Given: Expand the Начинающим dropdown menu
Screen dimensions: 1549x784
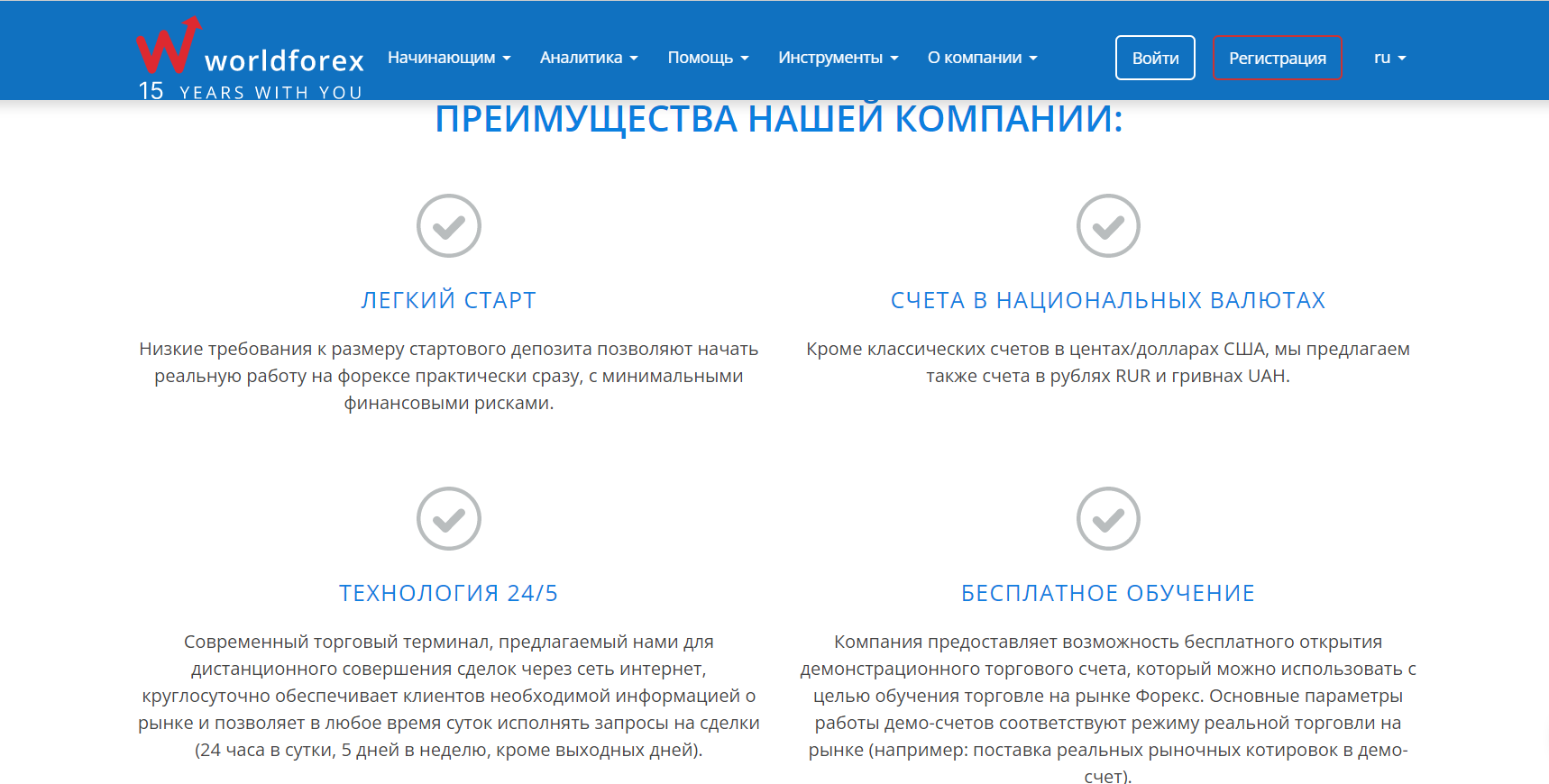Looking at the screenshot, I should (x=449, y=58).
